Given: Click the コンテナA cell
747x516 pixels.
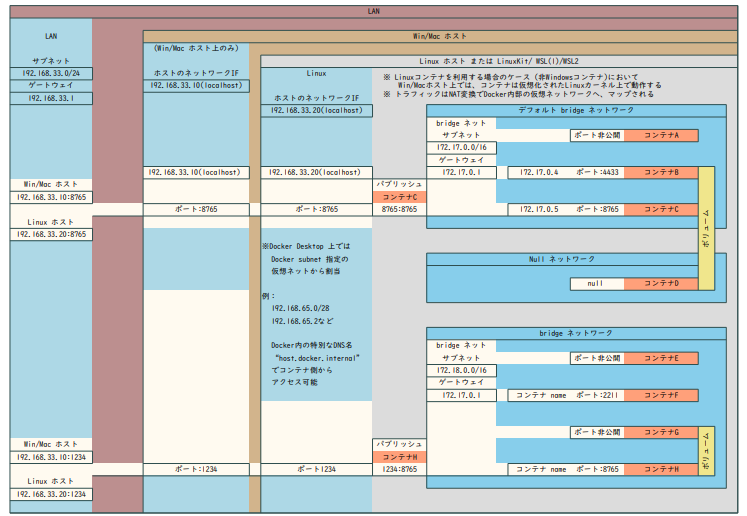Looking at the screenshot, I should click(661, 135).
